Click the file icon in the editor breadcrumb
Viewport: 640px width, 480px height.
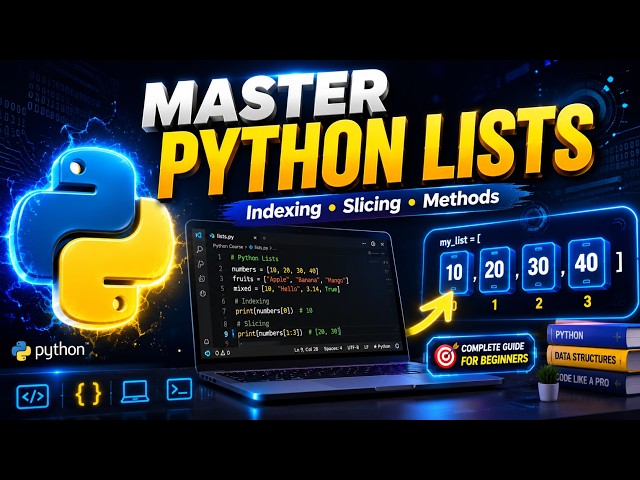(x=251, y=247)
